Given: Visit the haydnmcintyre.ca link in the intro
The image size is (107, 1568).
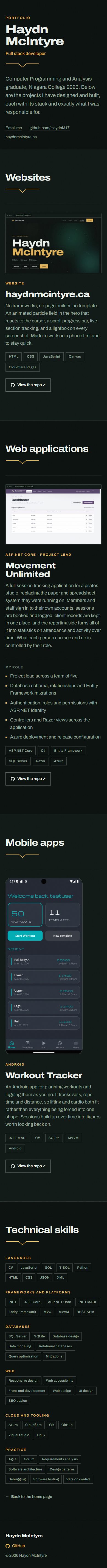Looking at the screenshot, I should coord(21,137).
